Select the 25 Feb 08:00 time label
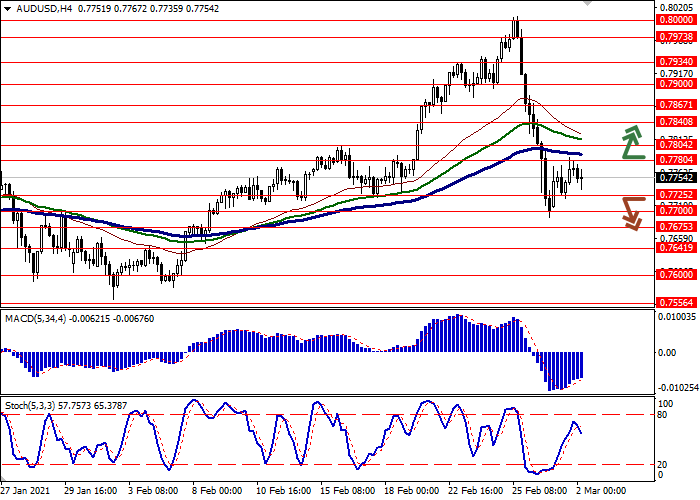 539,491
